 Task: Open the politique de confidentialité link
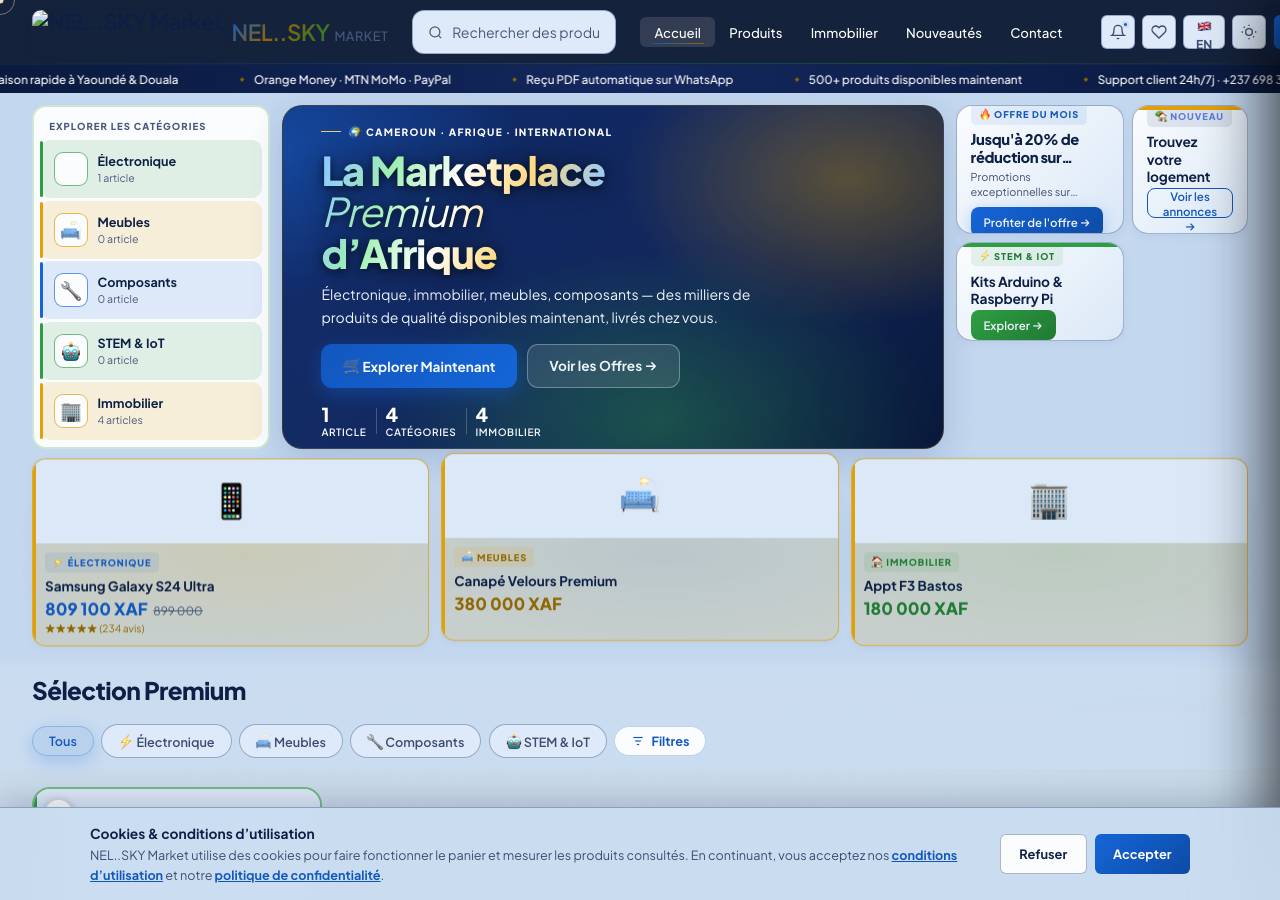[x=297, y=875]
